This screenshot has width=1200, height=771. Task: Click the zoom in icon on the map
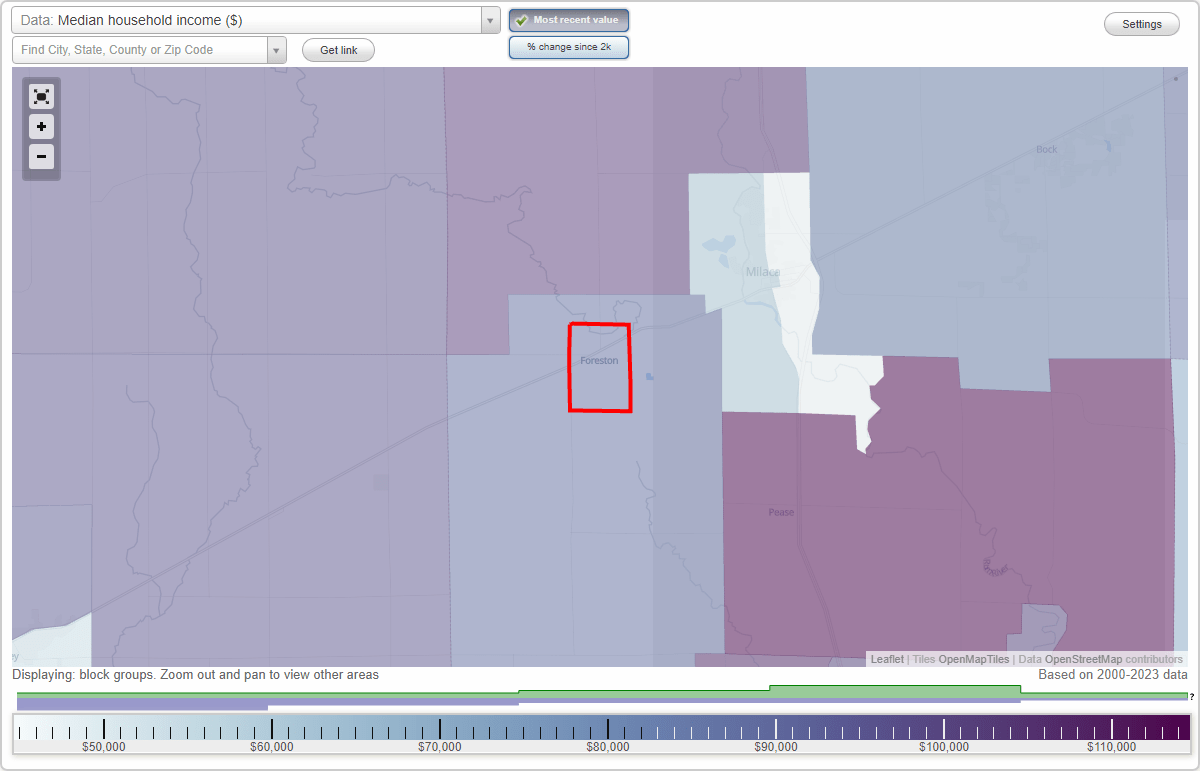[41, 127]
